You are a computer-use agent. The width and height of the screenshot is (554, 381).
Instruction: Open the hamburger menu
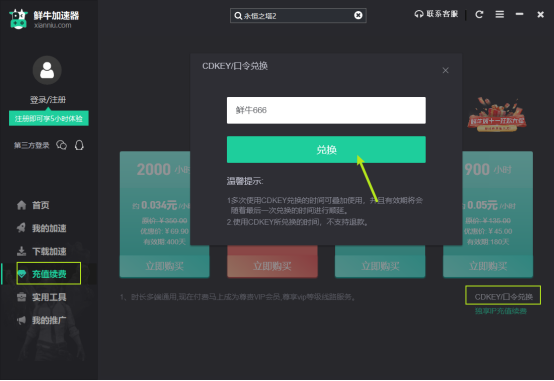tap(500, 14)
